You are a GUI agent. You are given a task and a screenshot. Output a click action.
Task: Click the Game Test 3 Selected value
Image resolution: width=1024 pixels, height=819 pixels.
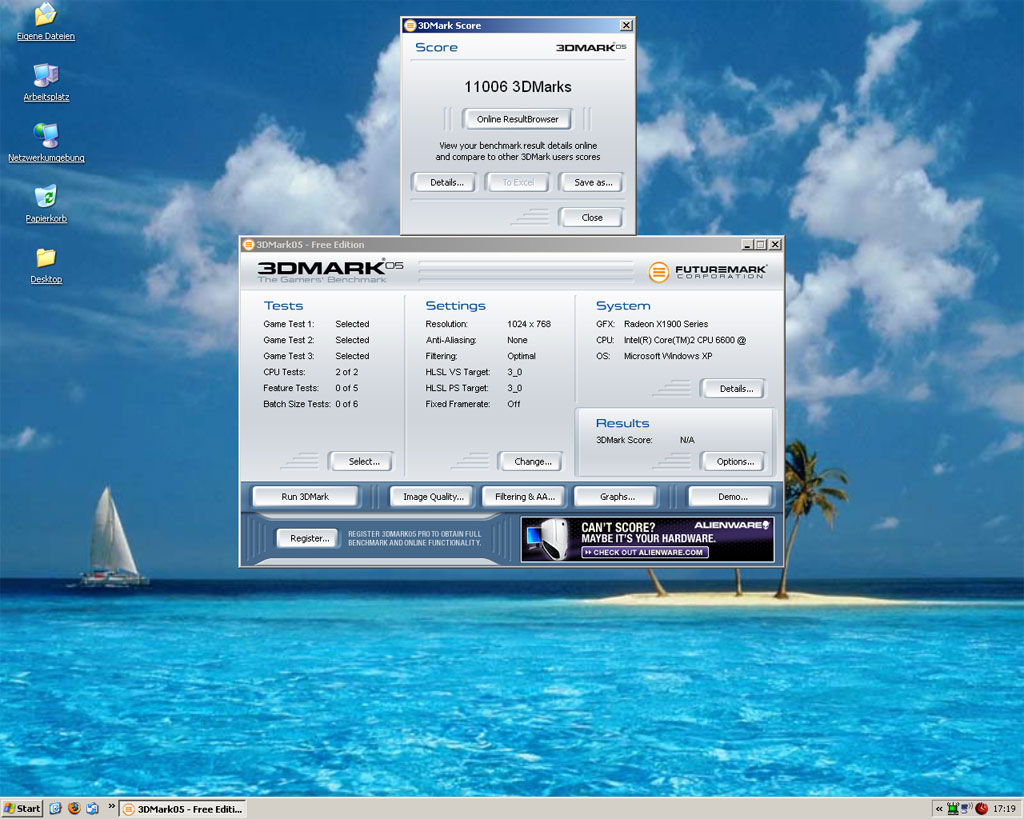point(352,356)
